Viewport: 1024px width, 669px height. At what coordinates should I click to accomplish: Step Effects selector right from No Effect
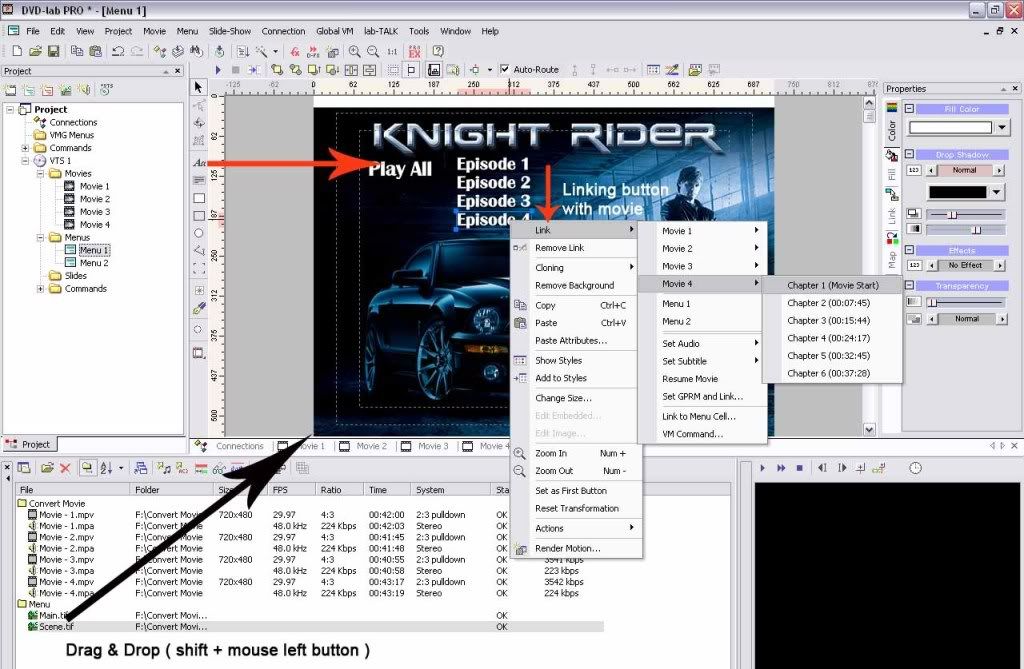999,265
